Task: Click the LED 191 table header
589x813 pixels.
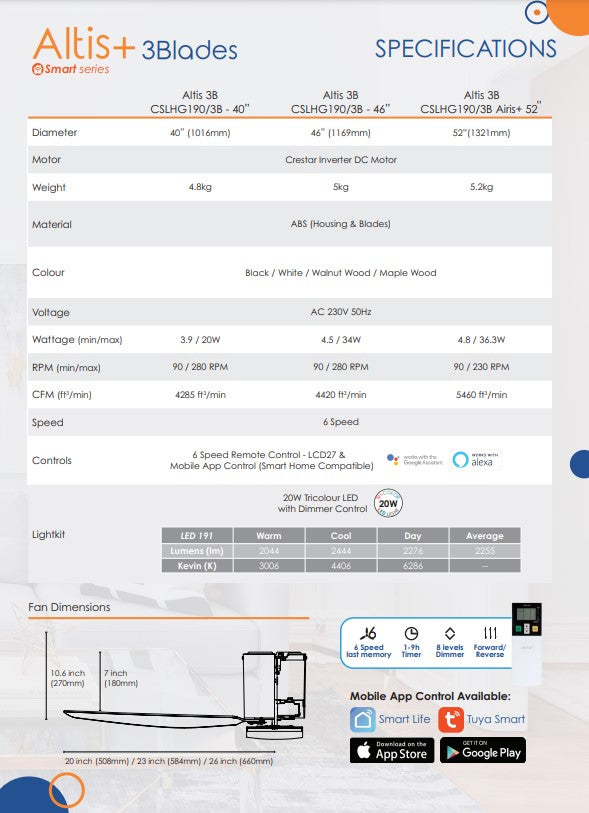Action: (197, 536)
